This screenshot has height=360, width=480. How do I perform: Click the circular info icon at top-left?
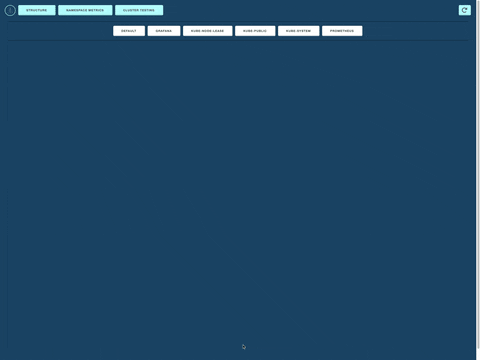click(10, 10)
